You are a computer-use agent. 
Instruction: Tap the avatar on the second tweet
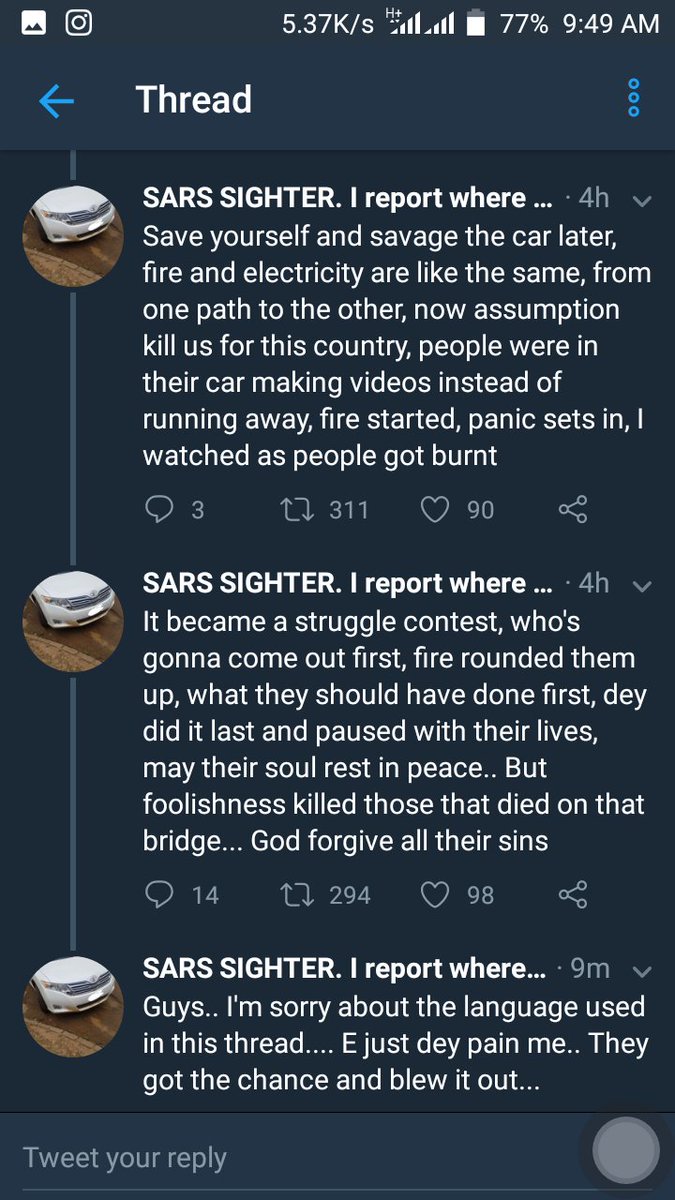(73, 621)
